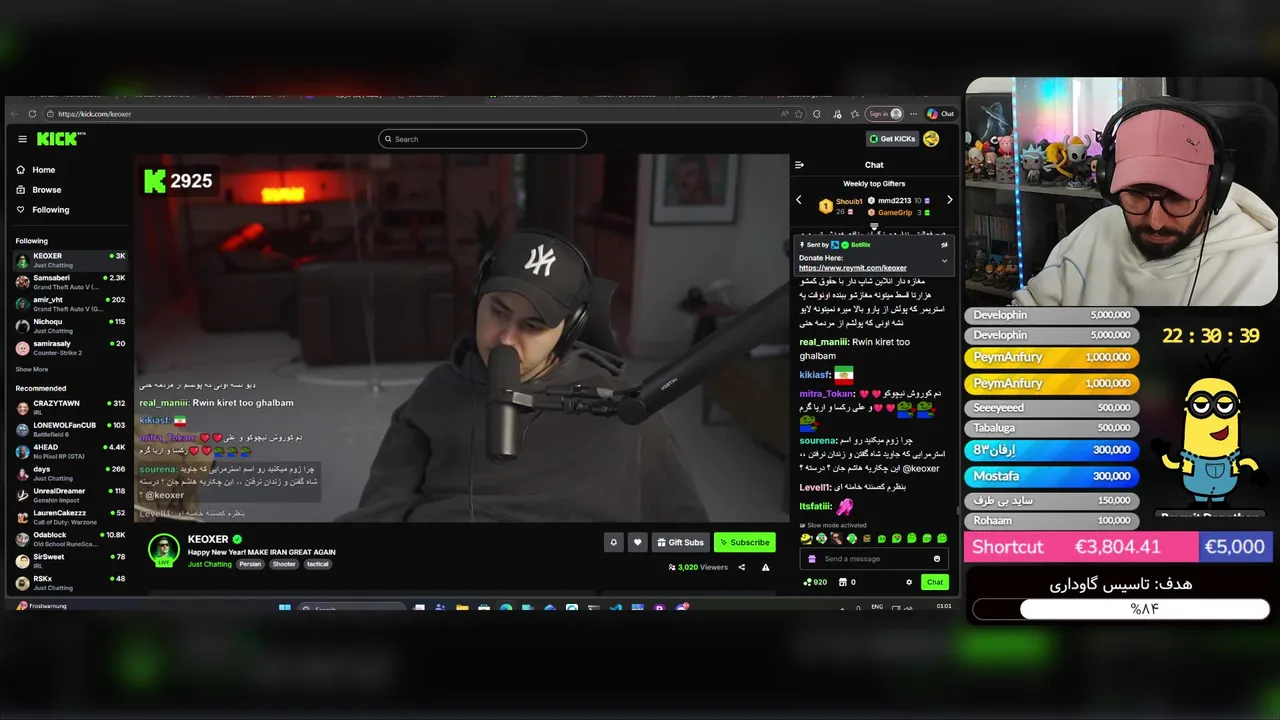Open the amir_vht channel in the sidebar
Viewport: 1280px width, 720px height.
click(70, 304)
